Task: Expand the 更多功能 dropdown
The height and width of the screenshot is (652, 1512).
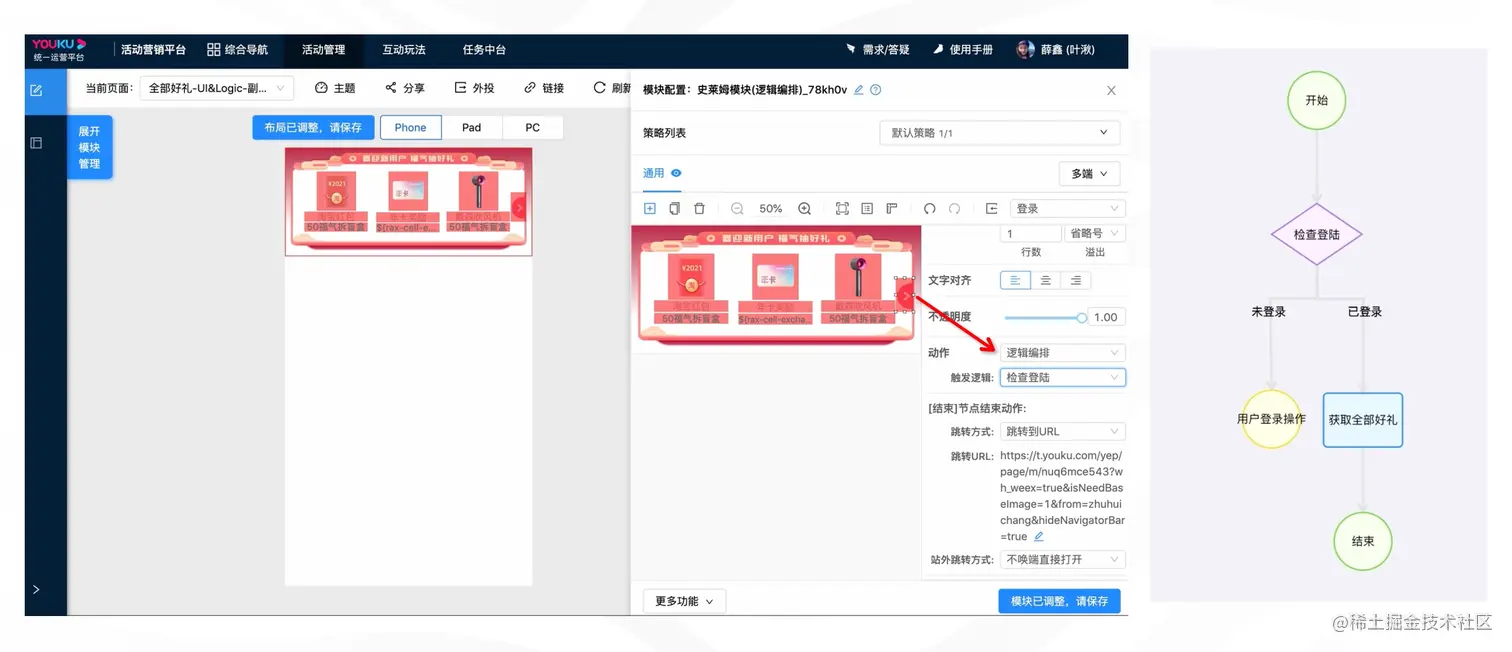Action: point(684,600)
